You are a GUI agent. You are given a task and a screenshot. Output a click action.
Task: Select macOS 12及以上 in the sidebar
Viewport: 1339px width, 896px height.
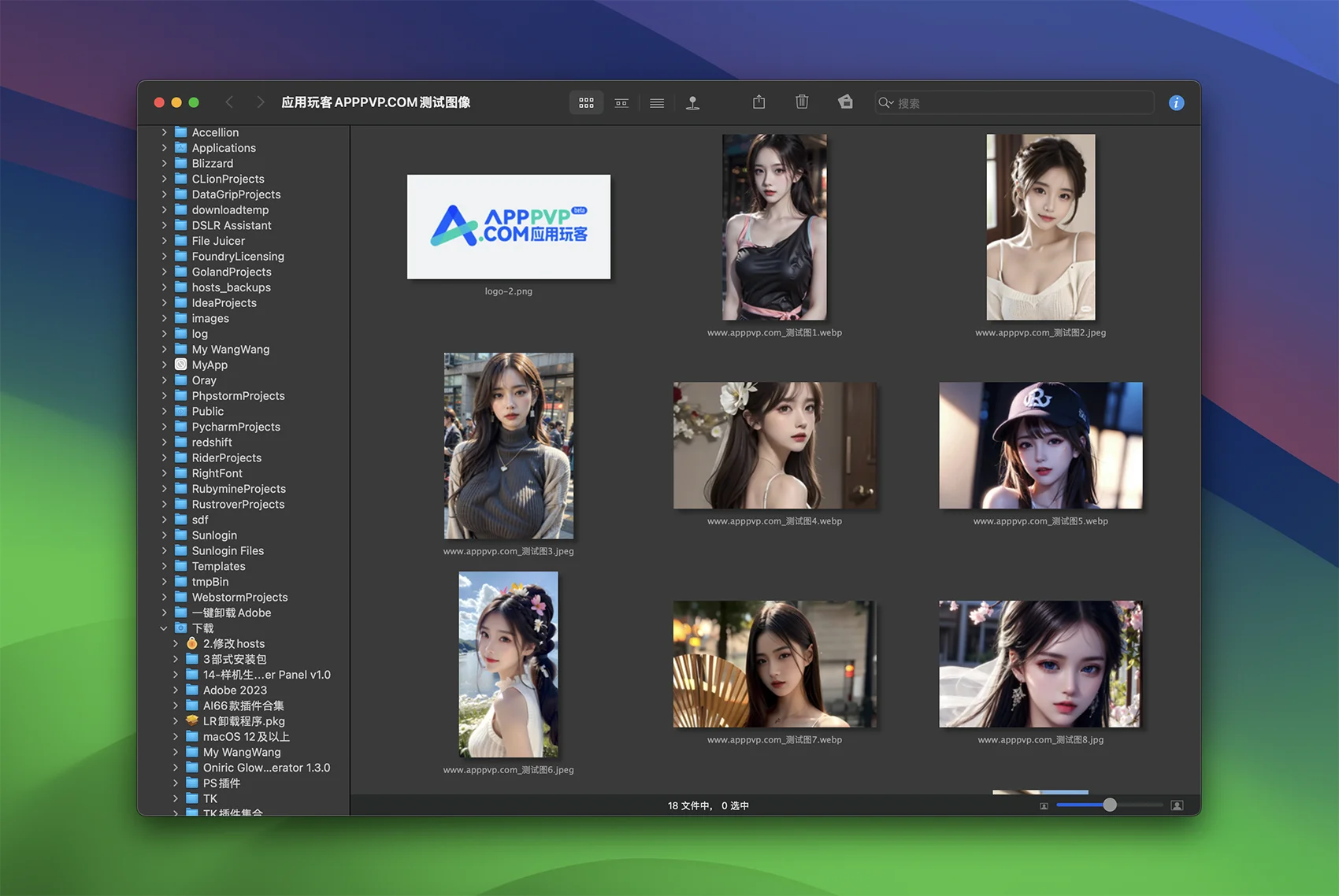(x=247, y=737)
